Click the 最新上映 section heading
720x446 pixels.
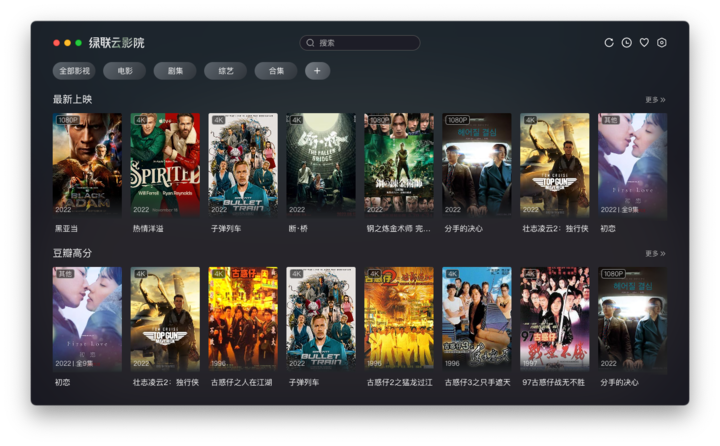pos(72,99)
